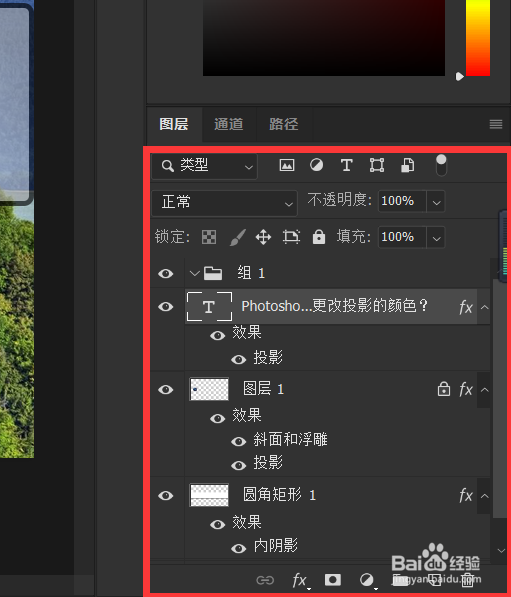Image resolution: width=511 pixels, height=597 pixels.
Task: Click the fill 100% value field
Action: [x=402, y=237]
